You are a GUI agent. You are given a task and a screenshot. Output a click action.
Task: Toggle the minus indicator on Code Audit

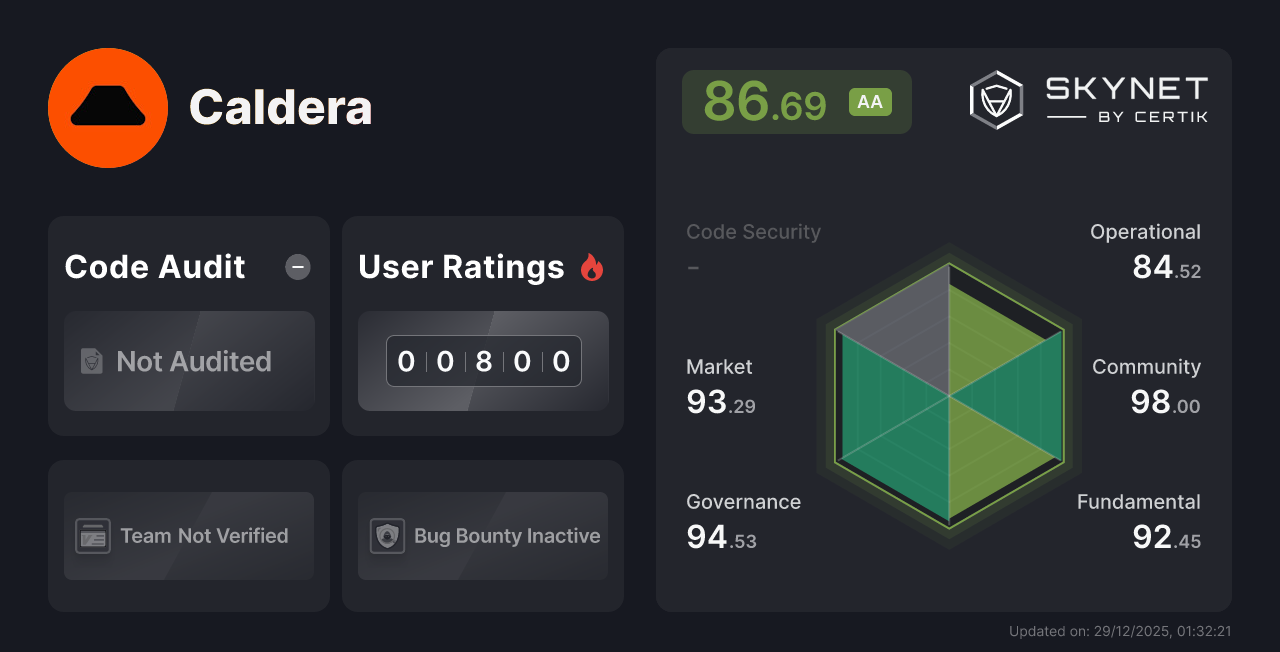pyautogui.click(x=297, y=266)
